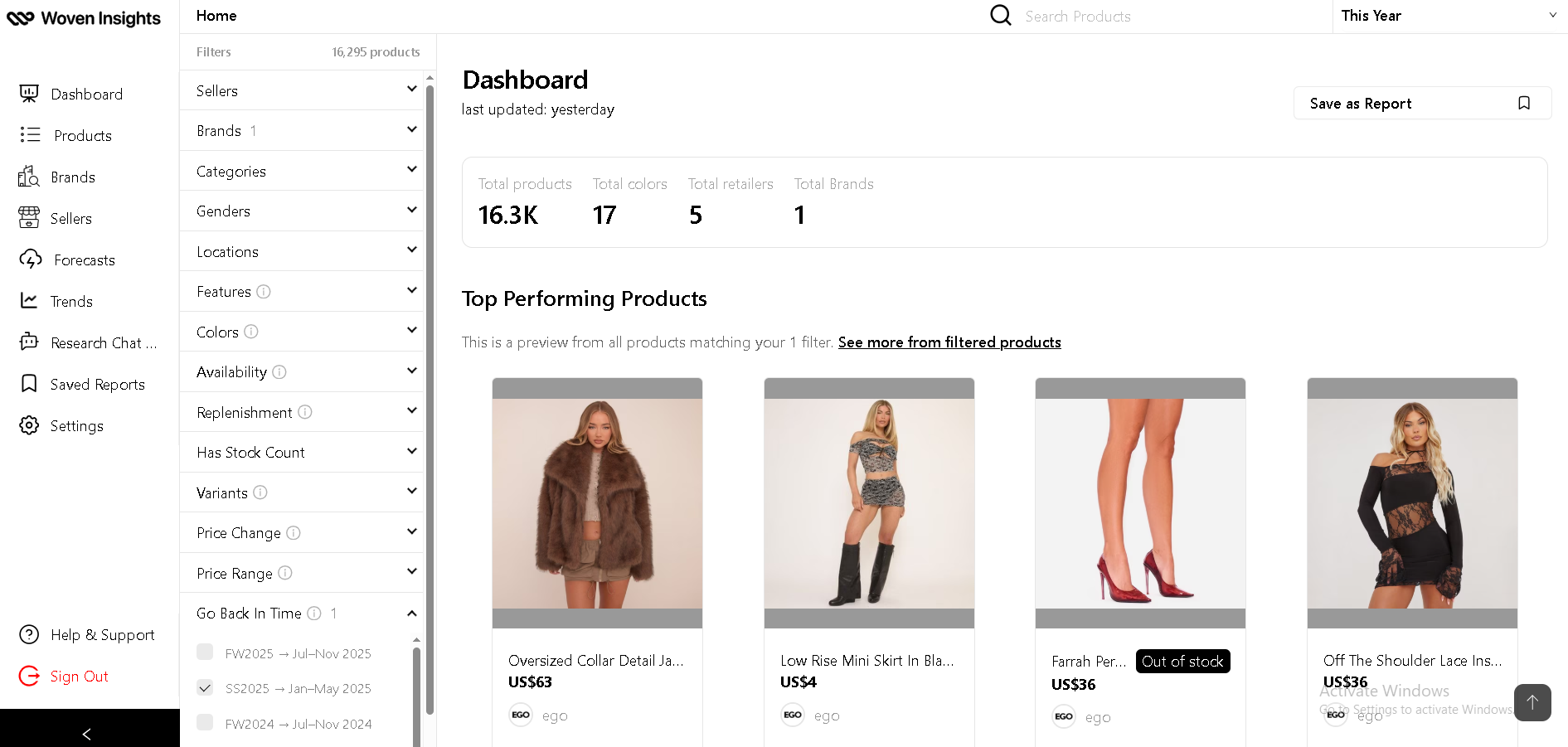
Task: Click the scroll-to-top arrow button
Action: [1532, 702]
